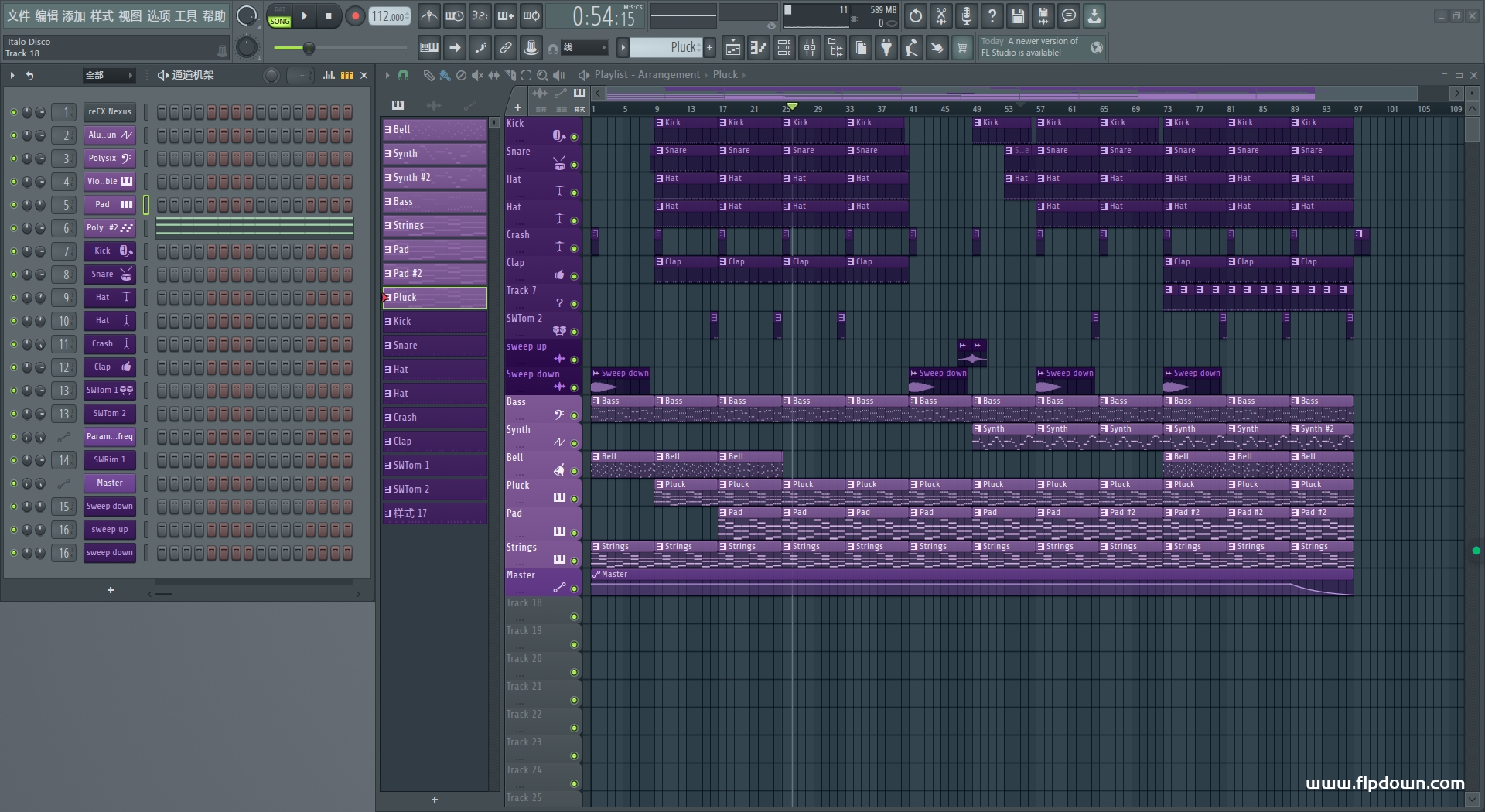Click the Arrangement breadcrumb in playlist title
The width and height of the screenshot is (1485, 812).
(x=668, y=75)
